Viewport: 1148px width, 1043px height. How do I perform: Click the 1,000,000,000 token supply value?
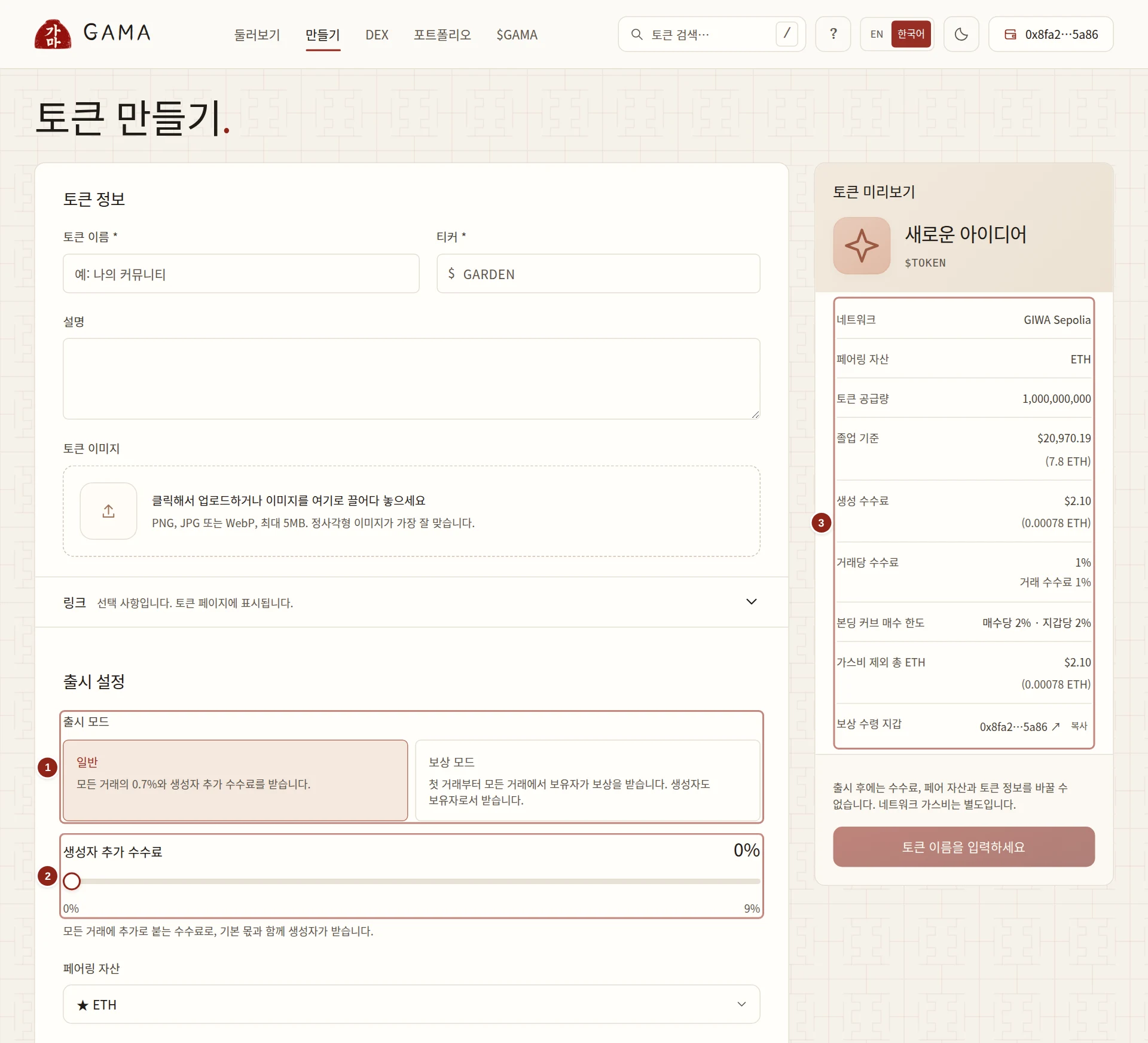click(1057, 399)
